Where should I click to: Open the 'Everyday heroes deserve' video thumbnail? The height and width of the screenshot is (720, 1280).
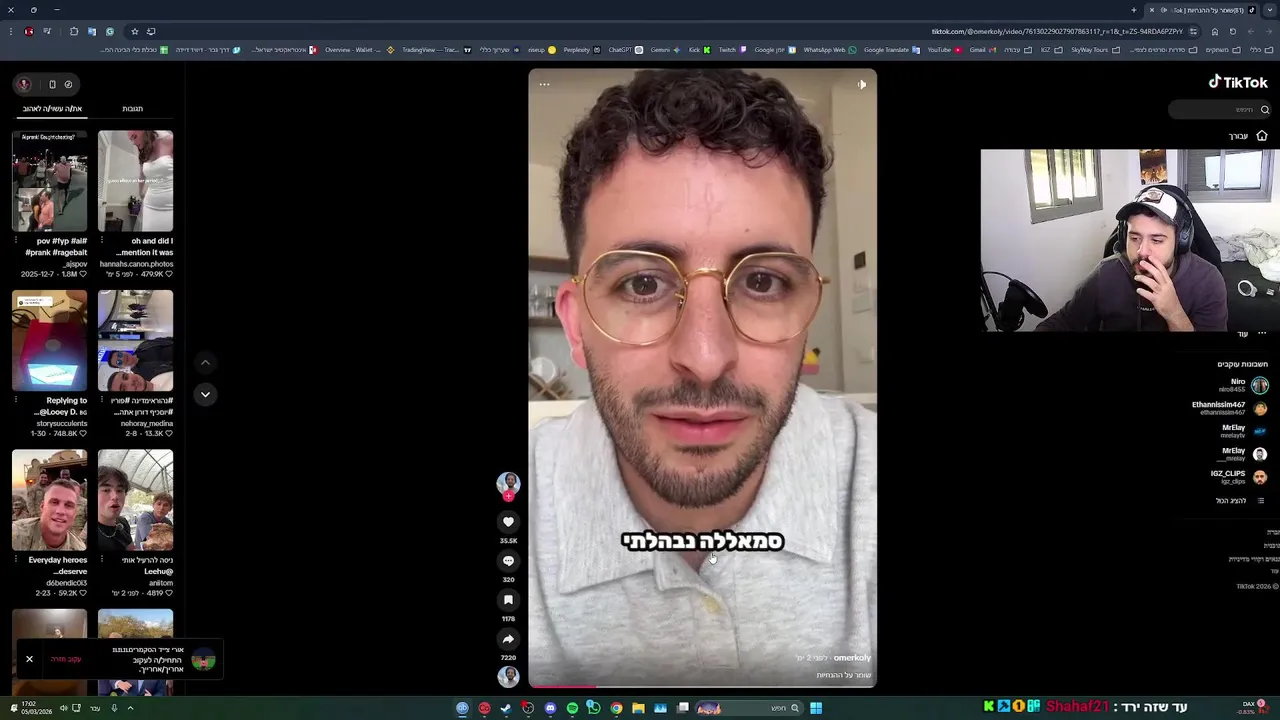click(x=50, y=500)
